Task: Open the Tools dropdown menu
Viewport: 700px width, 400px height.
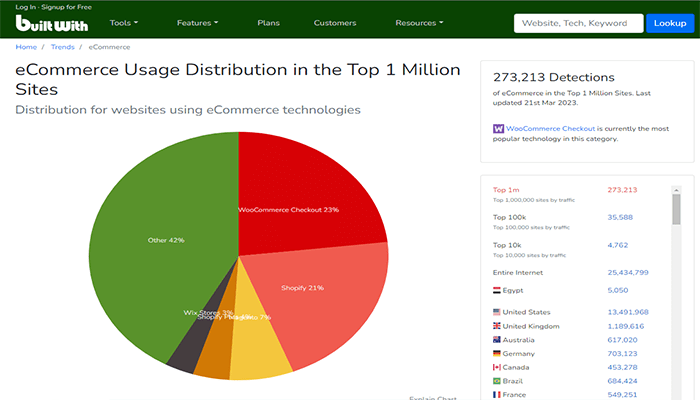Action: click(x=123, y=22)
